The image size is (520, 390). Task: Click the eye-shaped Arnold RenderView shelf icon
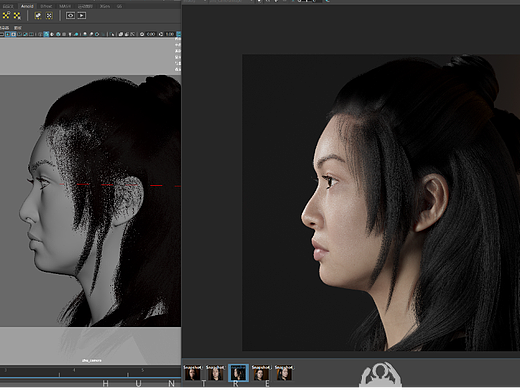[x=70, y=15]
